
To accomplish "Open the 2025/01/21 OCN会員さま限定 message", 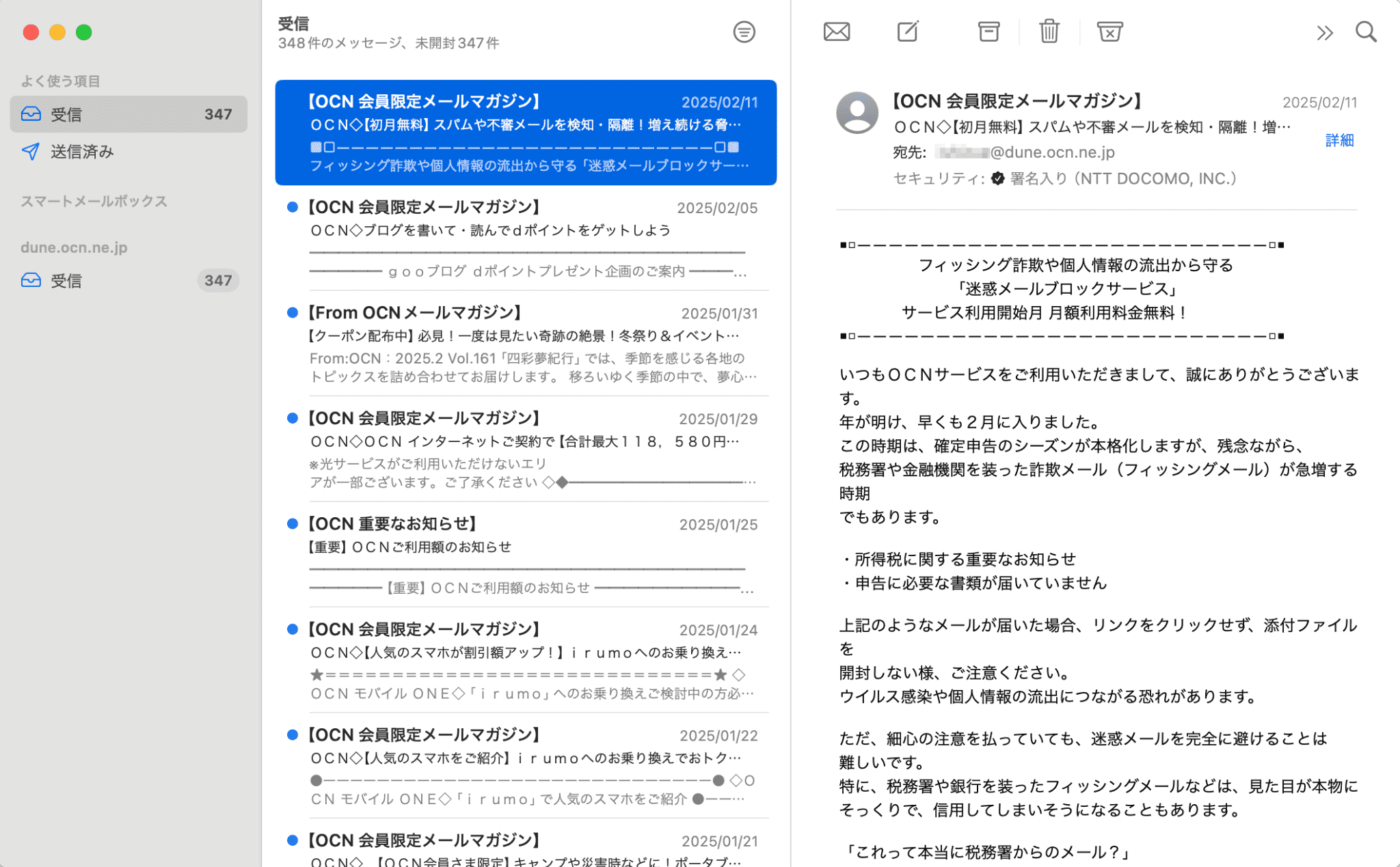I will pos(526,844).
